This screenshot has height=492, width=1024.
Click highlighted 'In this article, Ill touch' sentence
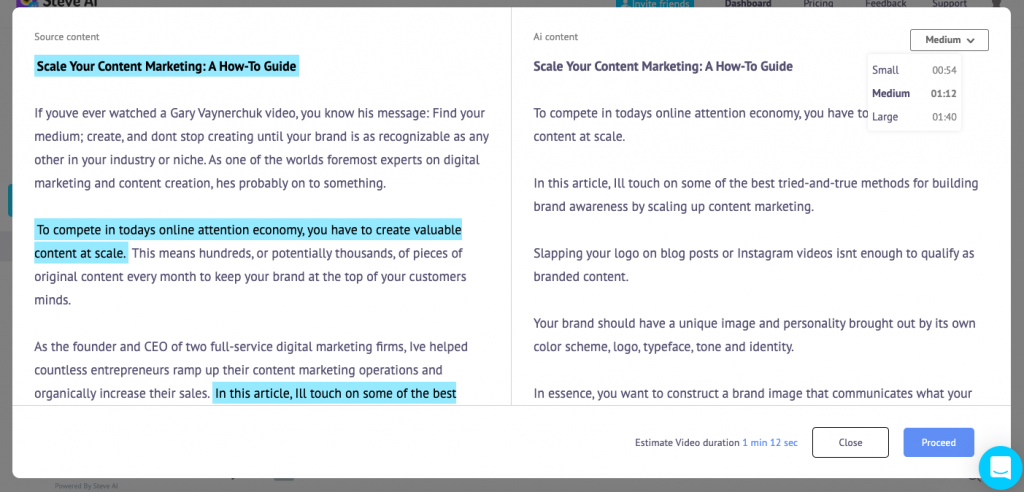[334, 393]
